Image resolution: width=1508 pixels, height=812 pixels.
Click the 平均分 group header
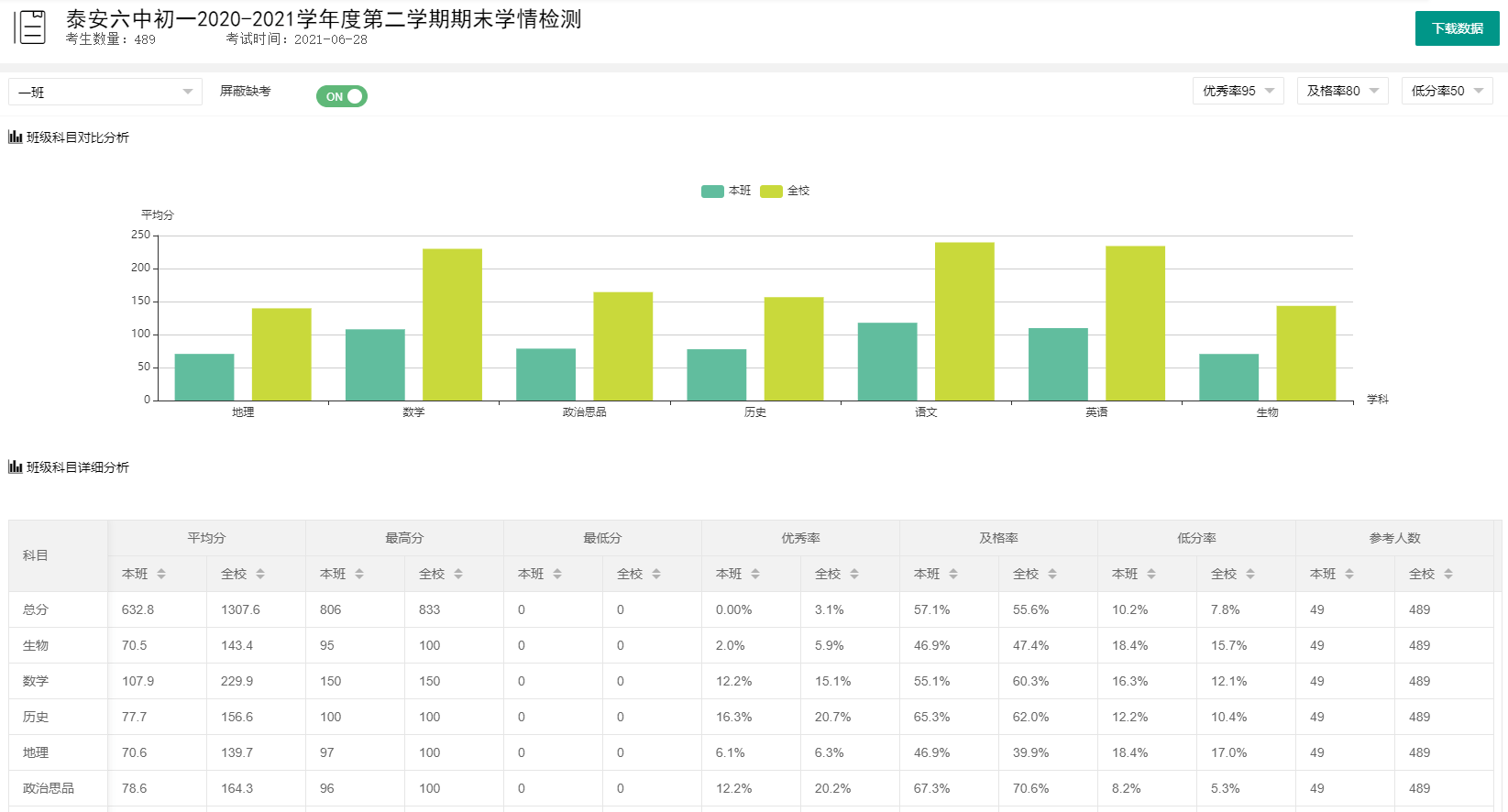(207, 538)
